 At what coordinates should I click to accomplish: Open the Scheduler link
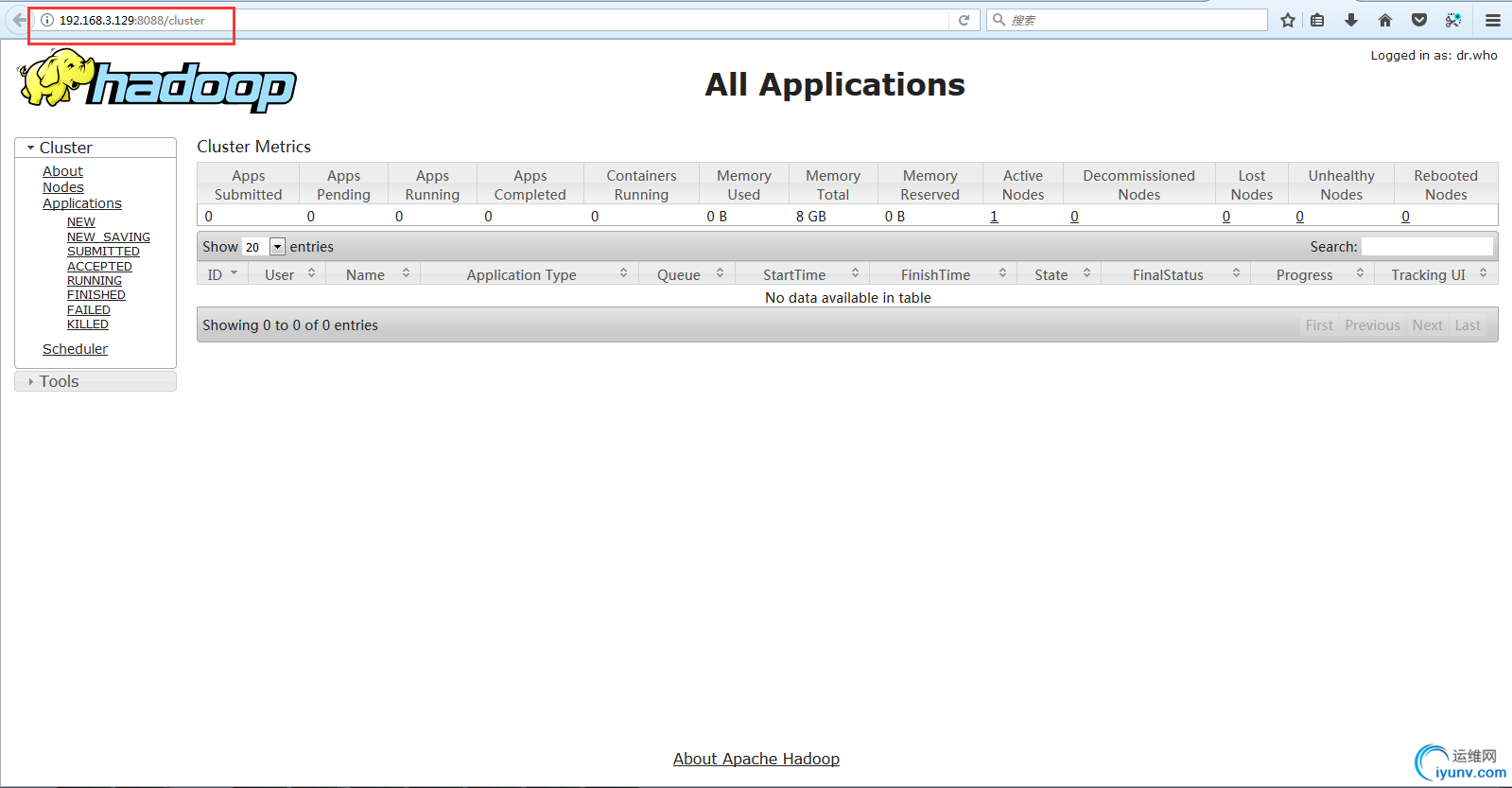tap(75, 349)
